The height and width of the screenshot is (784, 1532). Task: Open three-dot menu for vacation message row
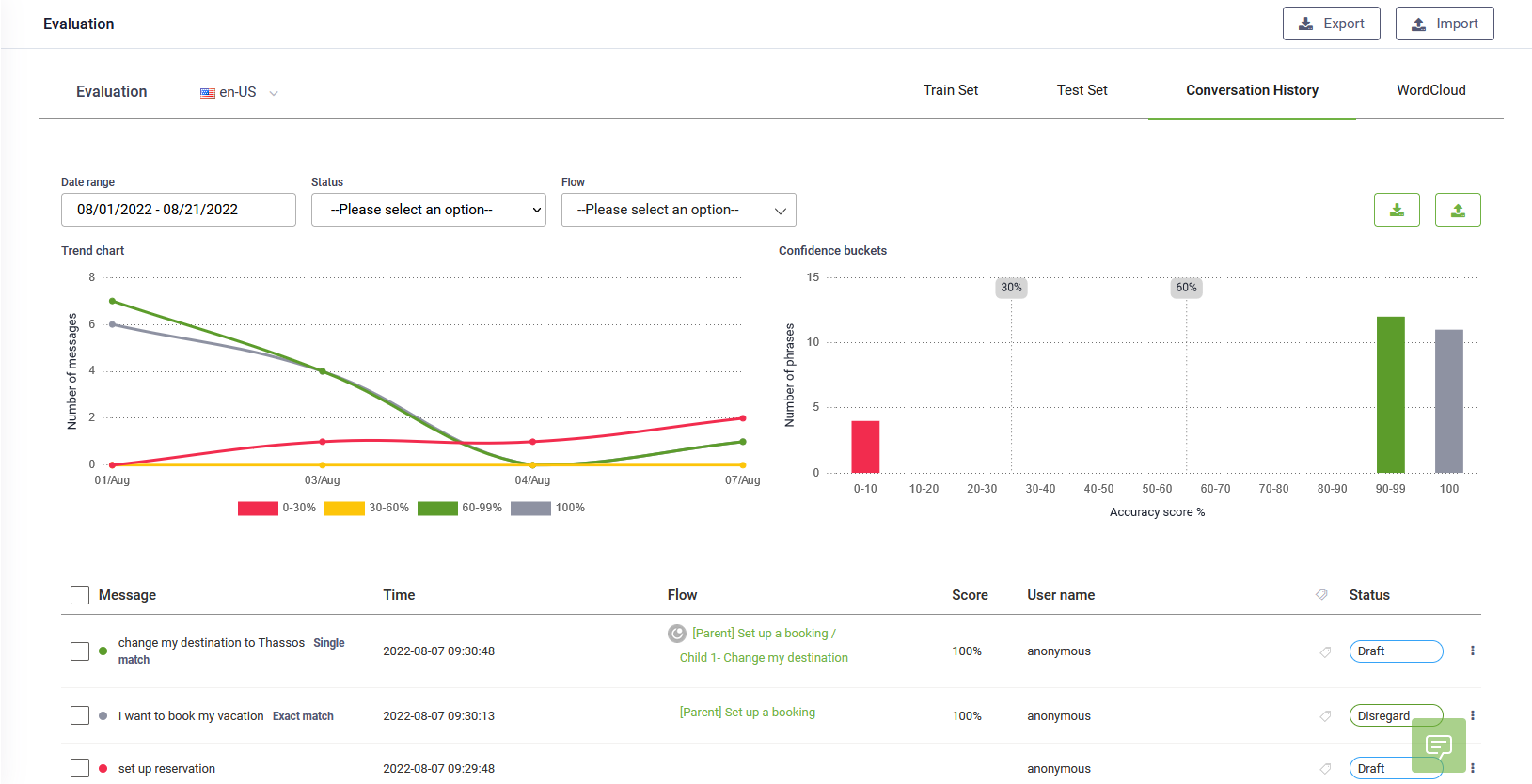tap(1472, 715)
